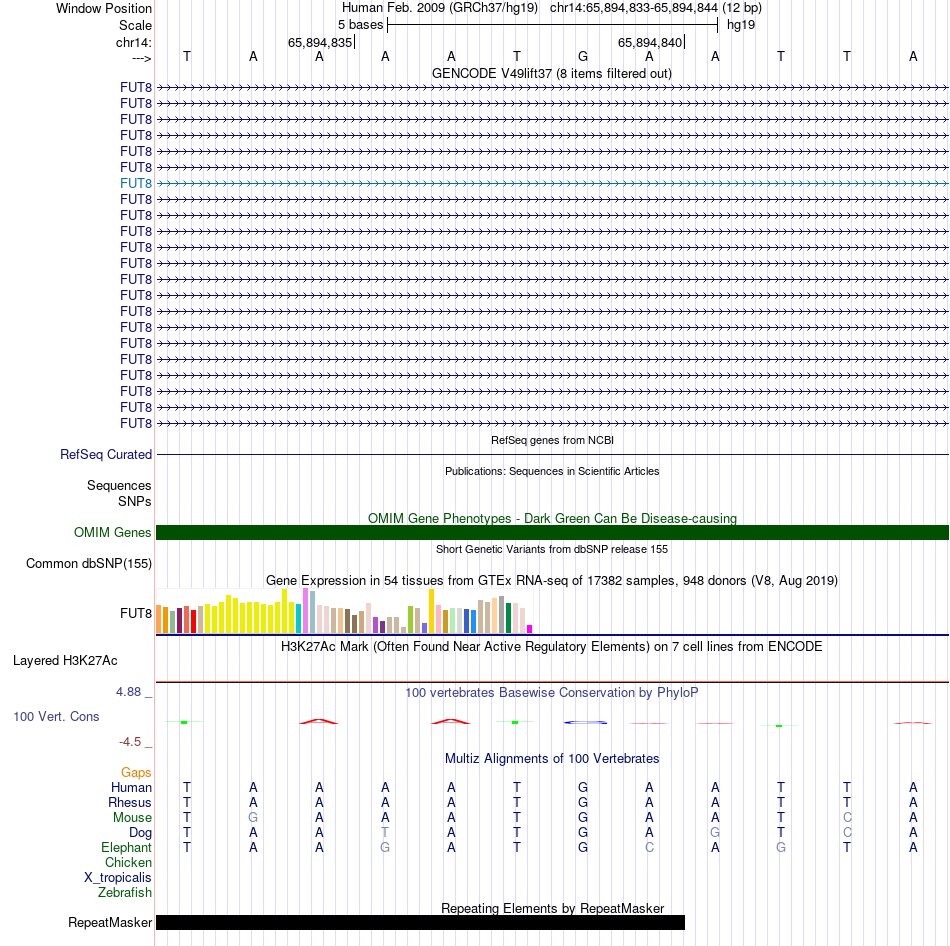Select the chr14: ruler label
Image resolution: width=950 pixels, height=946 pixels.
[134, 42]
